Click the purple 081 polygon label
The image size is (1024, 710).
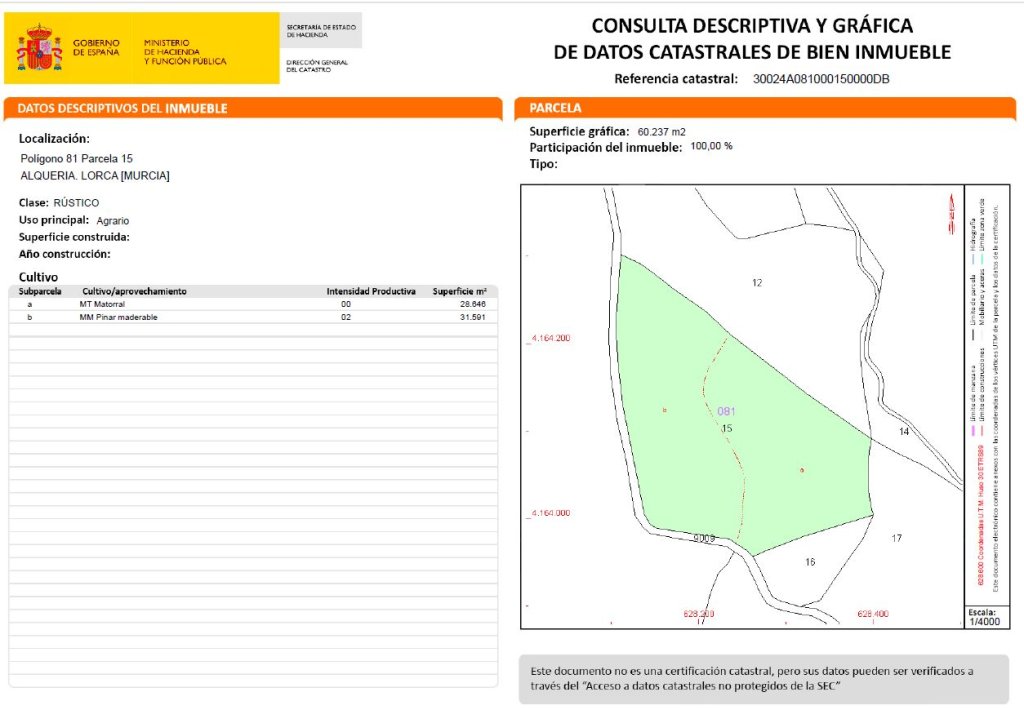pyautogui.click(x=726, y=411)
